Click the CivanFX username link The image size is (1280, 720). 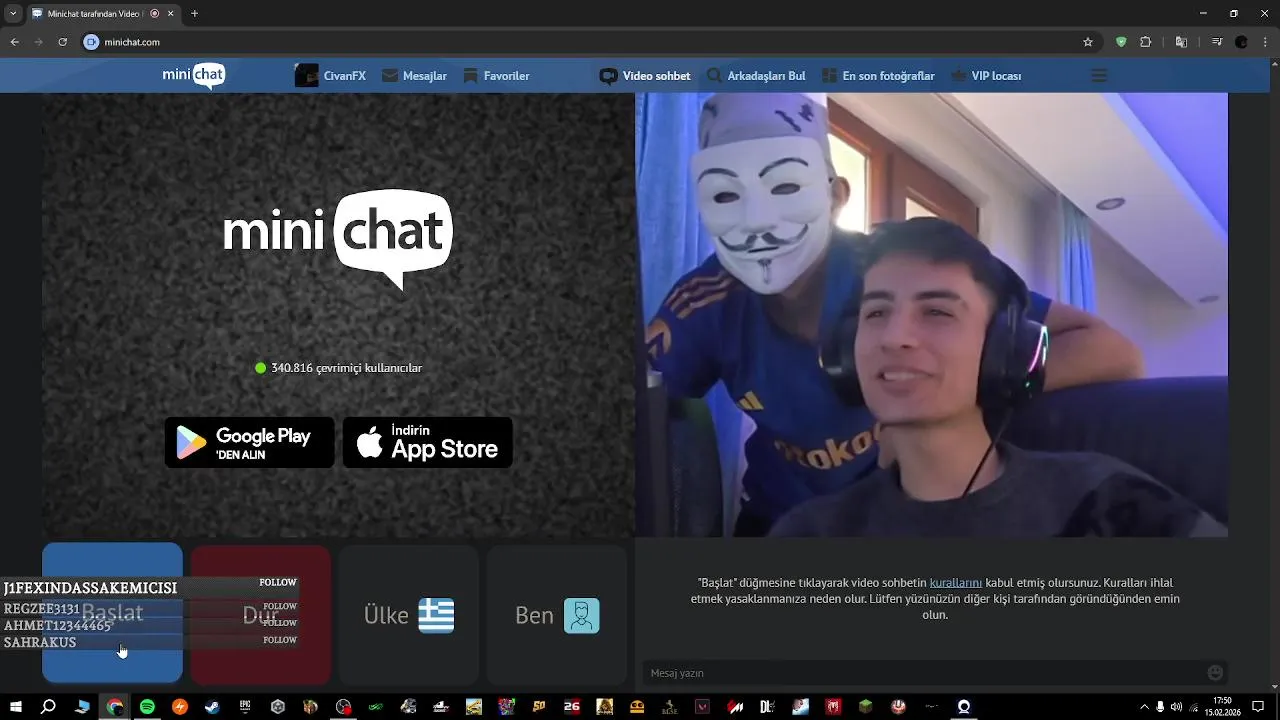[345, 76]
